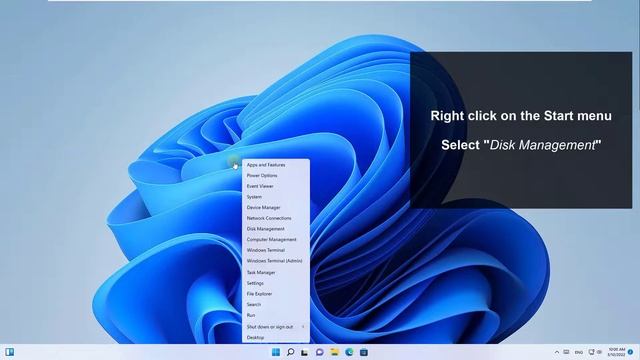Launch the Chat icon on taskbar

tap(320, 352)
